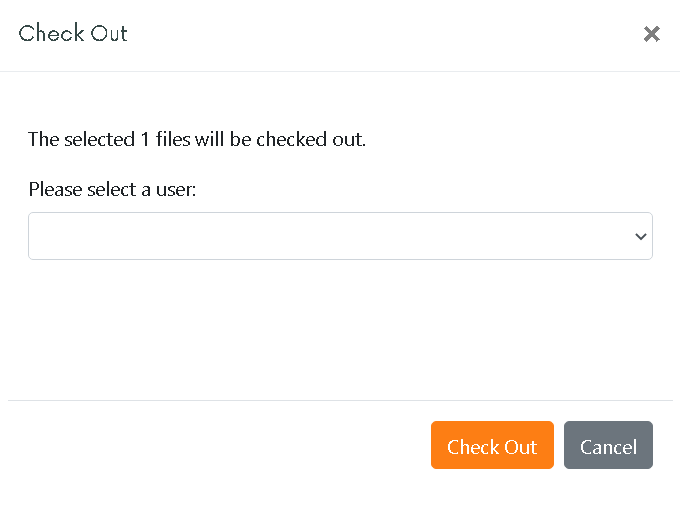Click inside the user dropdown field
Screen dimensions: 680x506
click(x=340, y=236)
